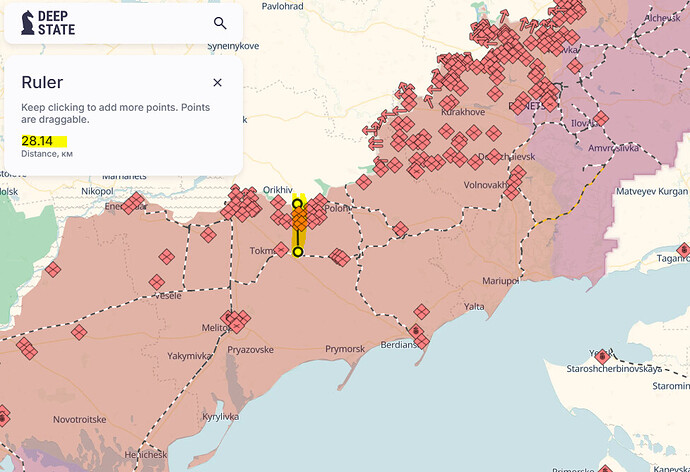
Task: Click the DeepState logo
Action: 43,24
